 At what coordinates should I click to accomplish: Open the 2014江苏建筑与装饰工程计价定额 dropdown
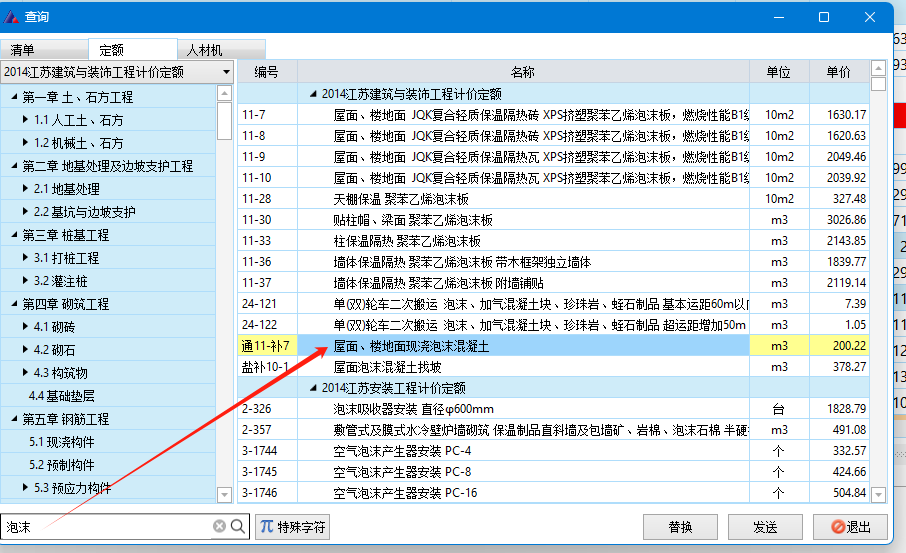(117, 72)
